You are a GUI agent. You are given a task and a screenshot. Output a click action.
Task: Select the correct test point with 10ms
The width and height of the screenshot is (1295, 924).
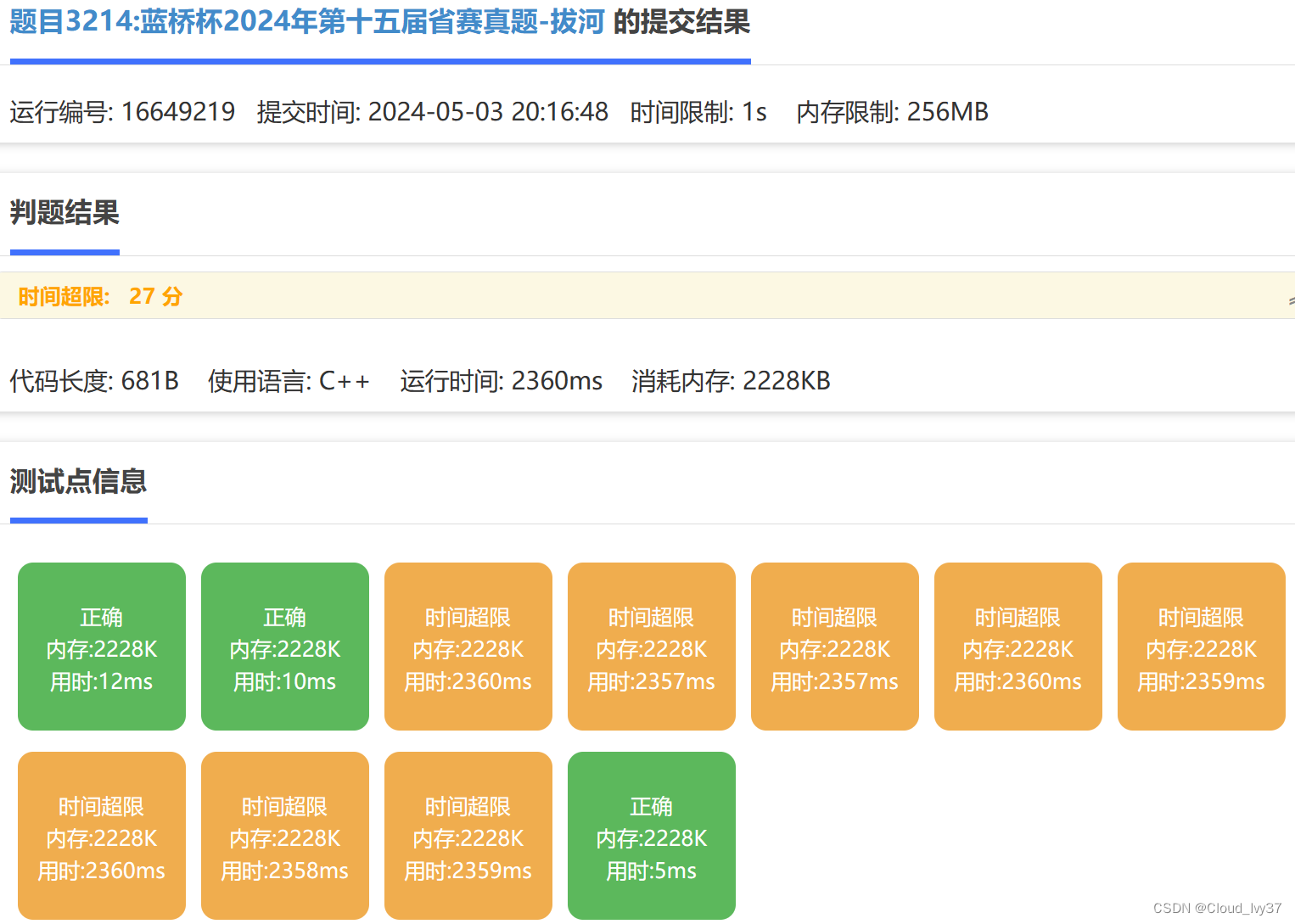click(285, 647)
